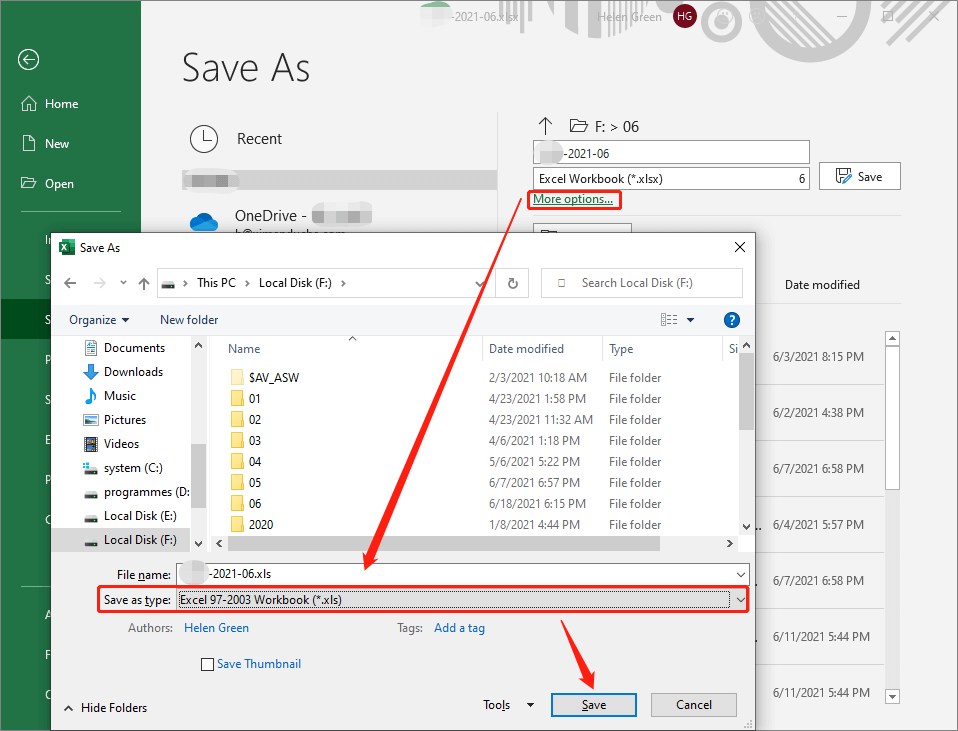Image resolution: width=958 pixels, height=731 pixels.
Task: Click the folder icon beside F: > 06
Action: click(579, 126)
